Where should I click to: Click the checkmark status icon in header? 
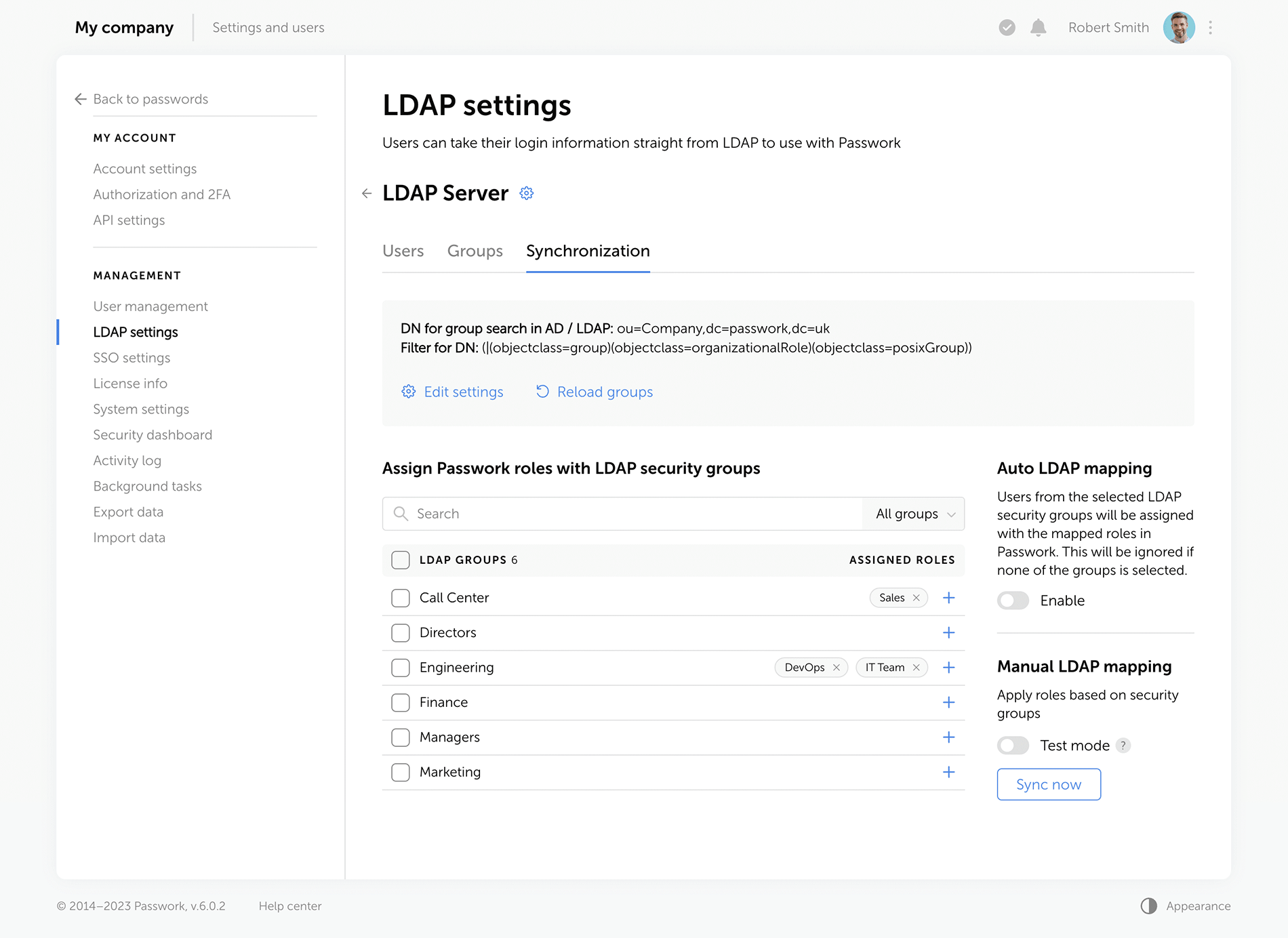[x=1007, y=28]
